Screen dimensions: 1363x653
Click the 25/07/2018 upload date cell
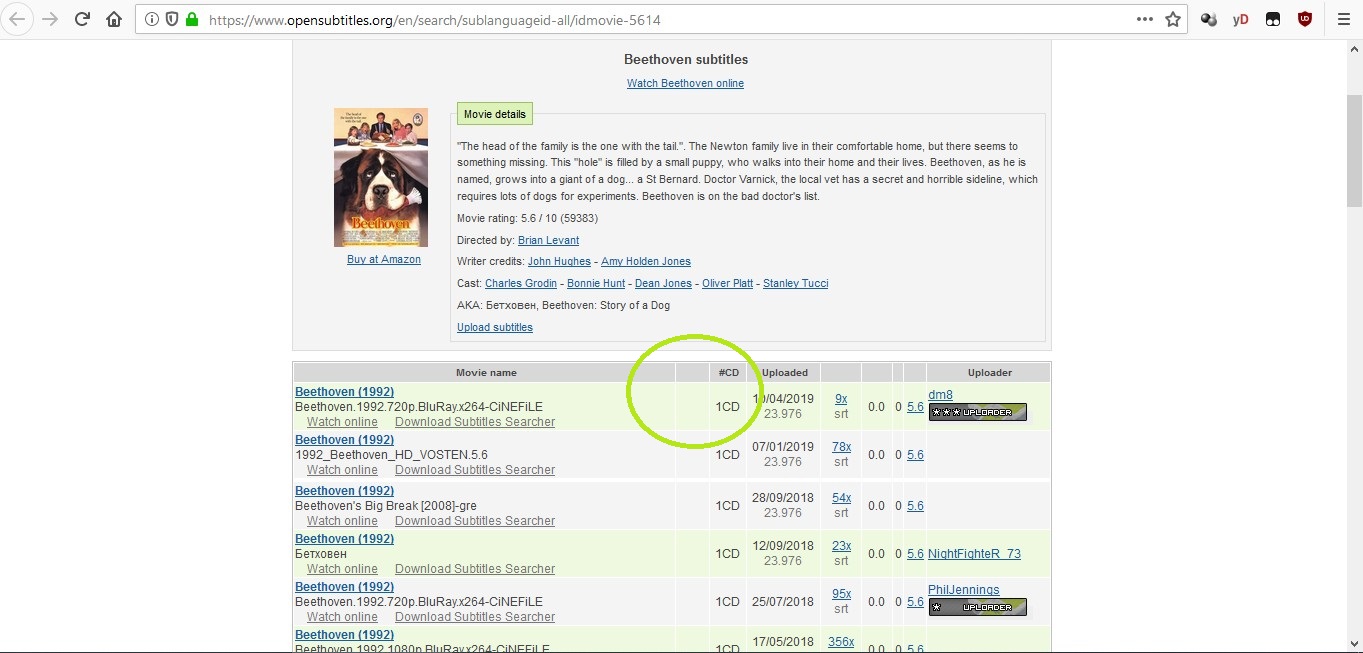point(783,602)
